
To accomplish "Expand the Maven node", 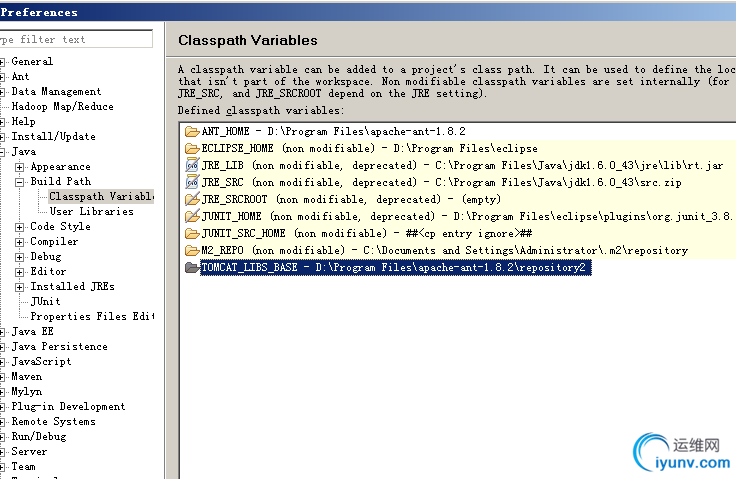I will coord(2,378).
